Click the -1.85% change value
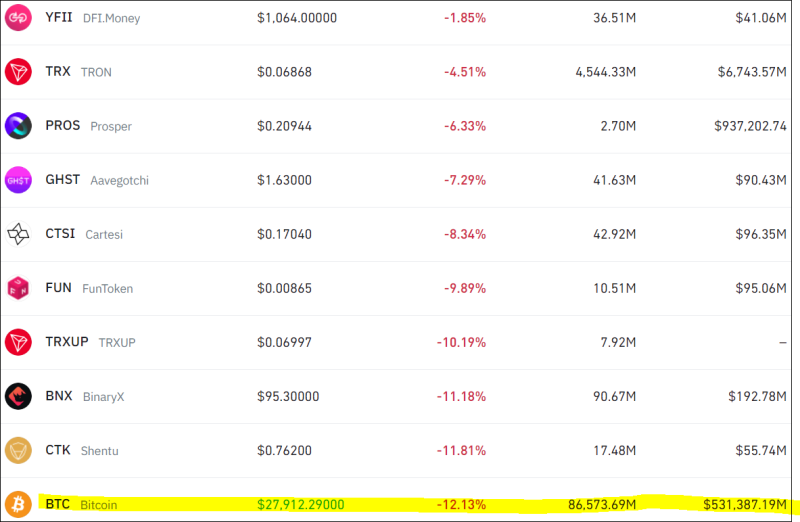This screenshot has height=522, width=800. (465, 18)
